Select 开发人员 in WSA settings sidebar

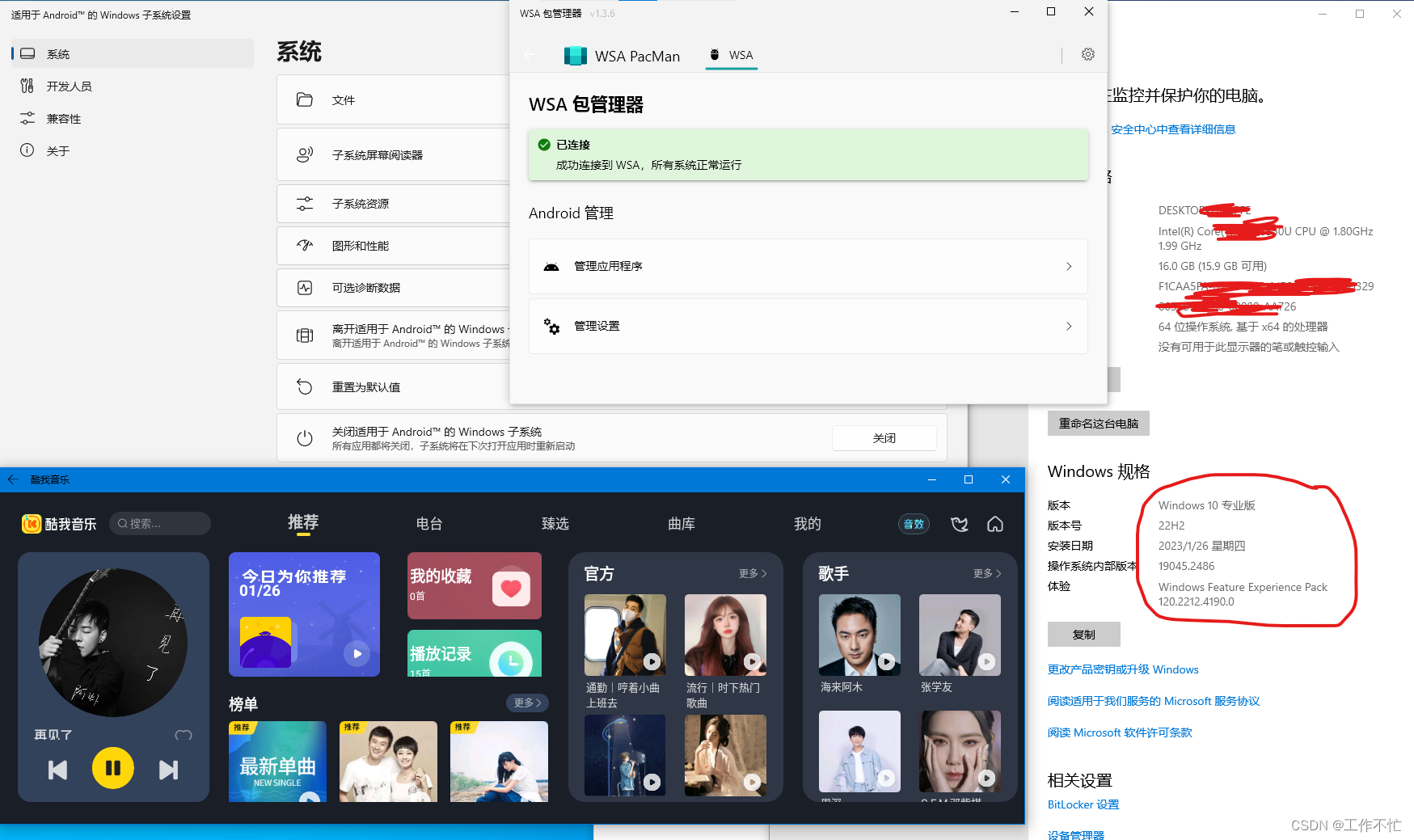pos(132,86)
